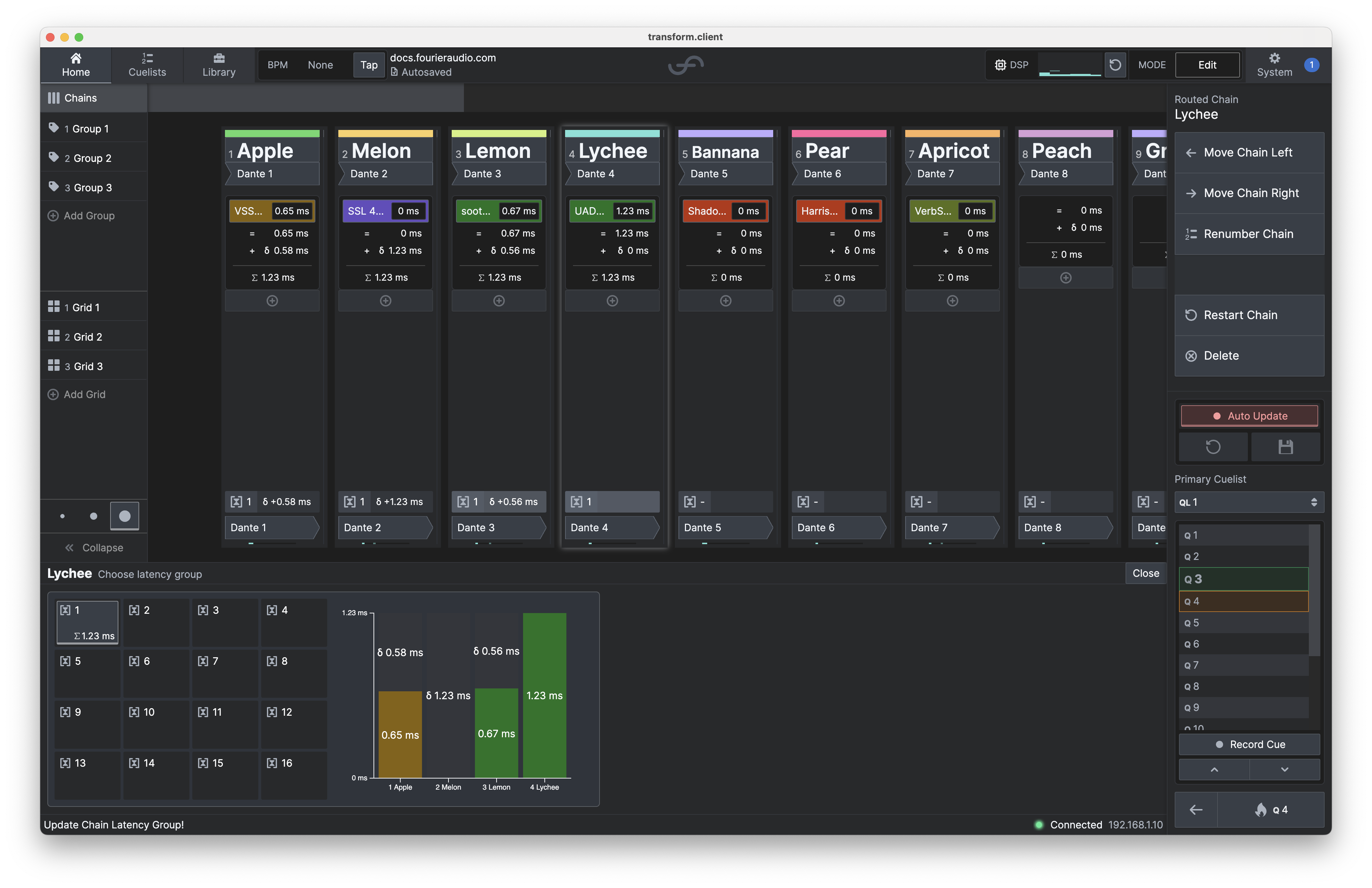Open the Shado plugin in Bannana chain
This screenshot has width=1372, height=888.
pos(725,211)
